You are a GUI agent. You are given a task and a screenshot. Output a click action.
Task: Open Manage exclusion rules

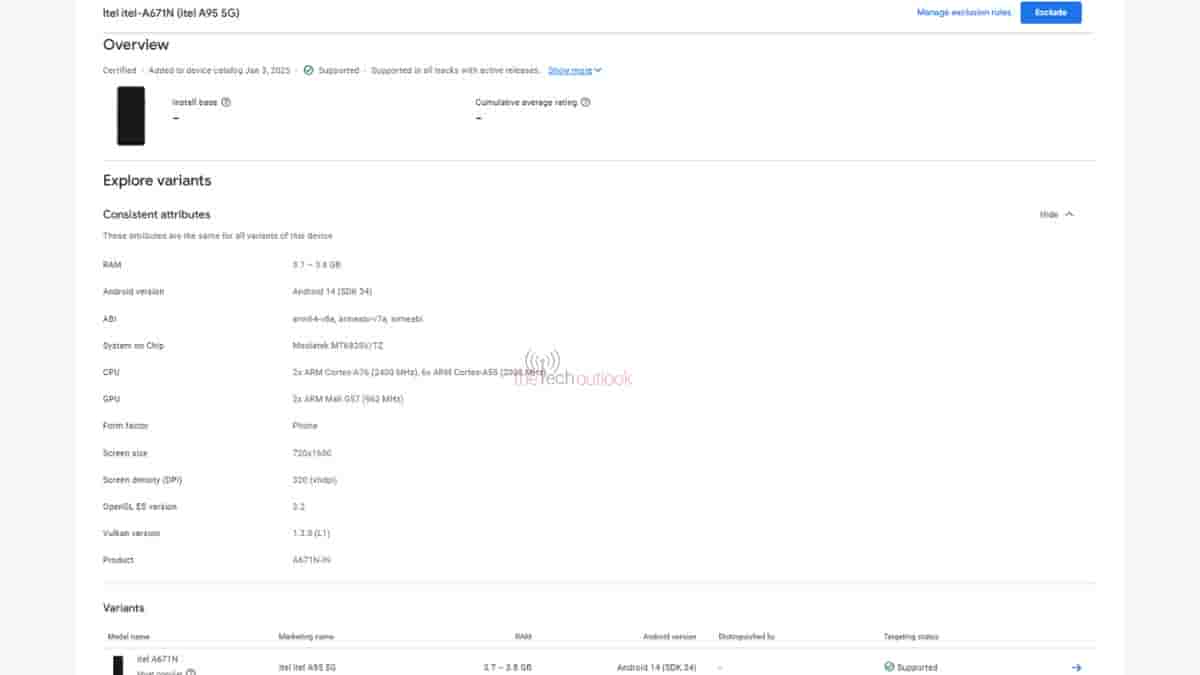coord(964,12)
